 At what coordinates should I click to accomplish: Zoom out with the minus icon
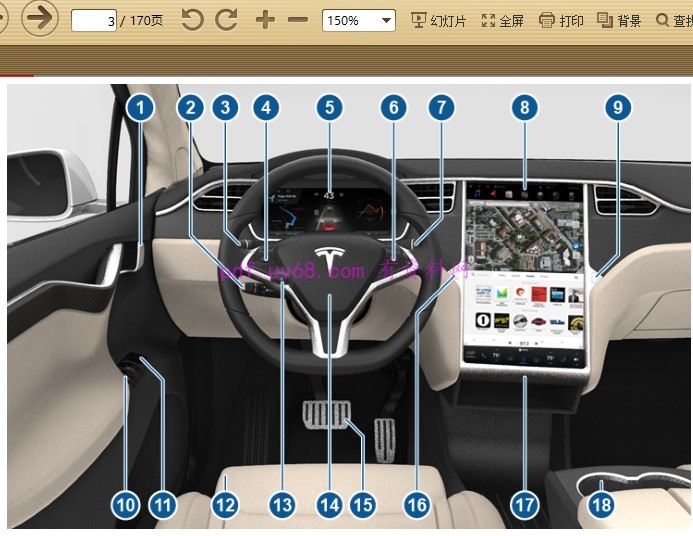[298, 20]
